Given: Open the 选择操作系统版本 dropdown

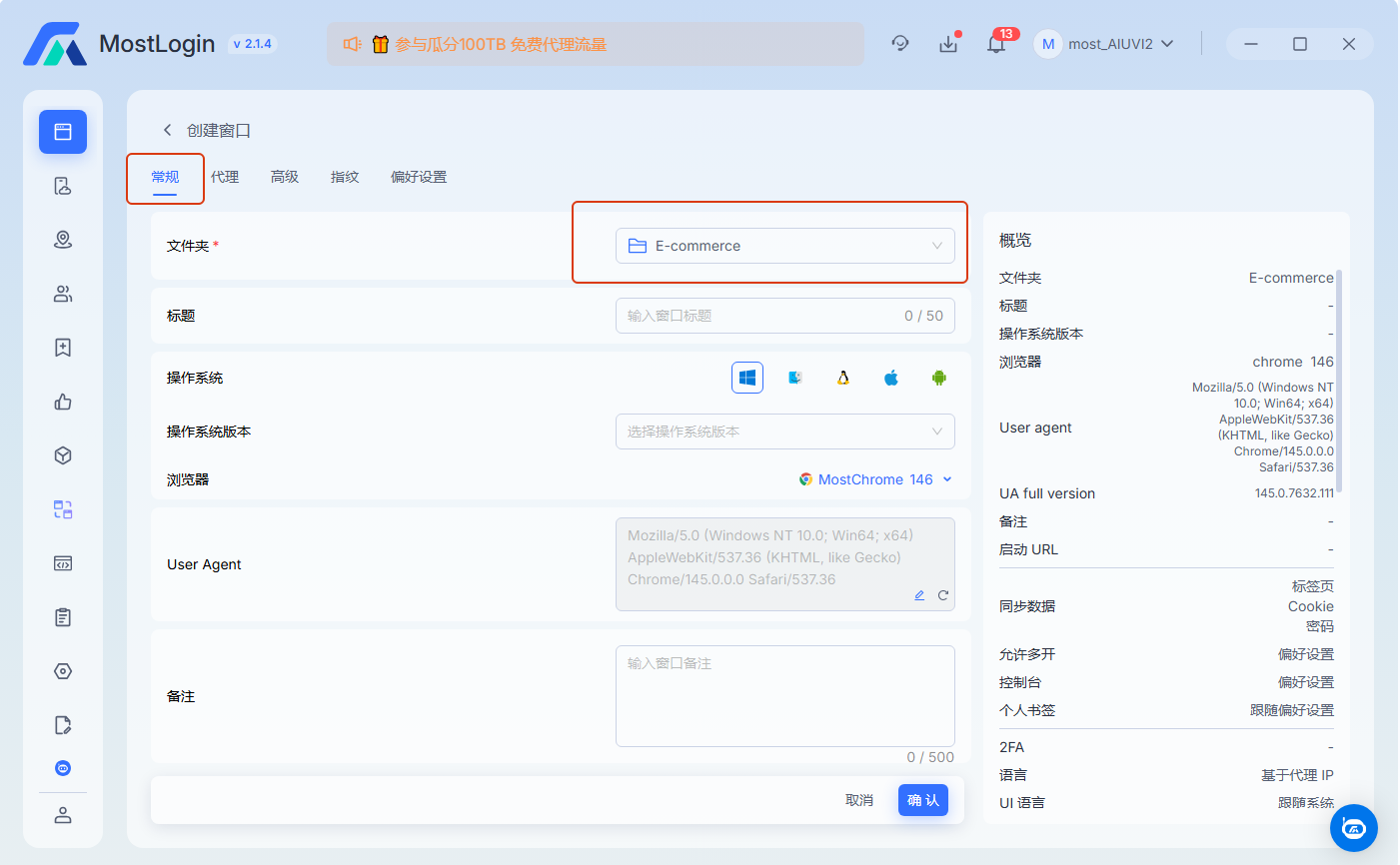Looking at the screenshot, I should [x=785, y=432].
